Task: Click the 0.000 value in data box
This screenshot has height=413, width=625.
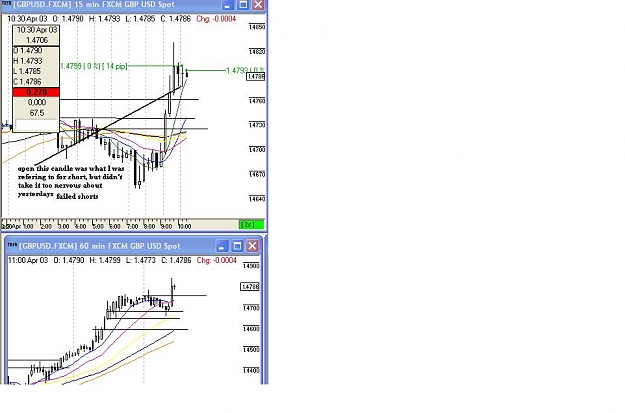Action: 36,102
